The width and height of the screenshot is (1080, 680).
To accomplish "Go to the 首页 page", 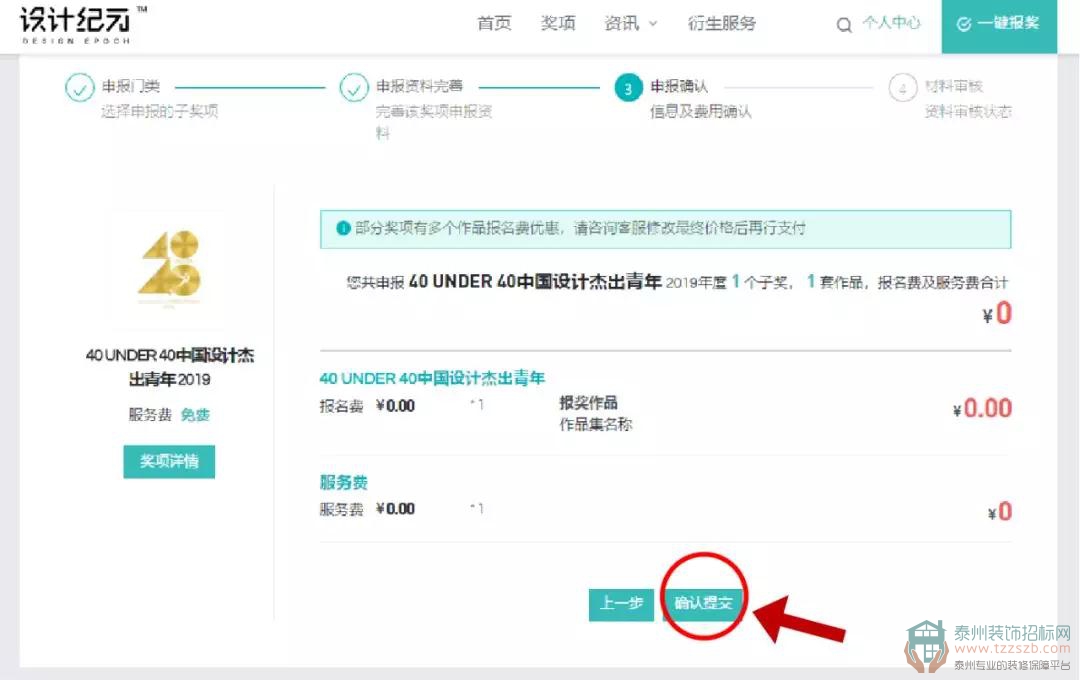I will pyautogui.click(x=494, y=23).
